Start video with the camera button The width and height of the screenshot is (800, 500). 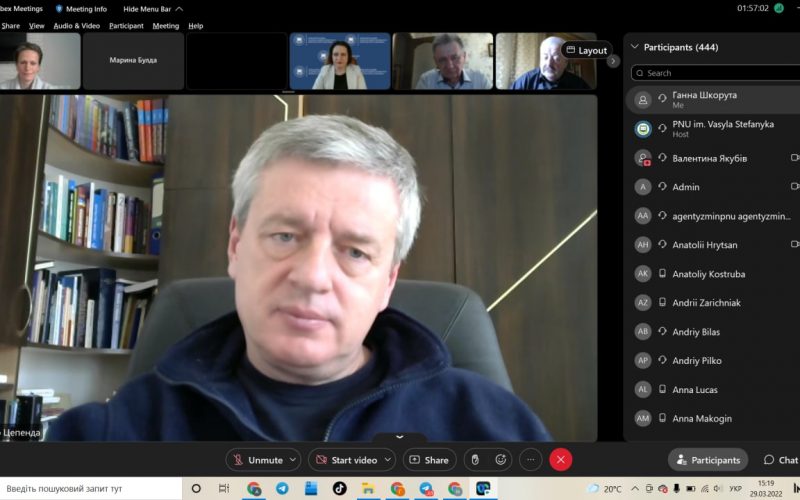point(345,460)
